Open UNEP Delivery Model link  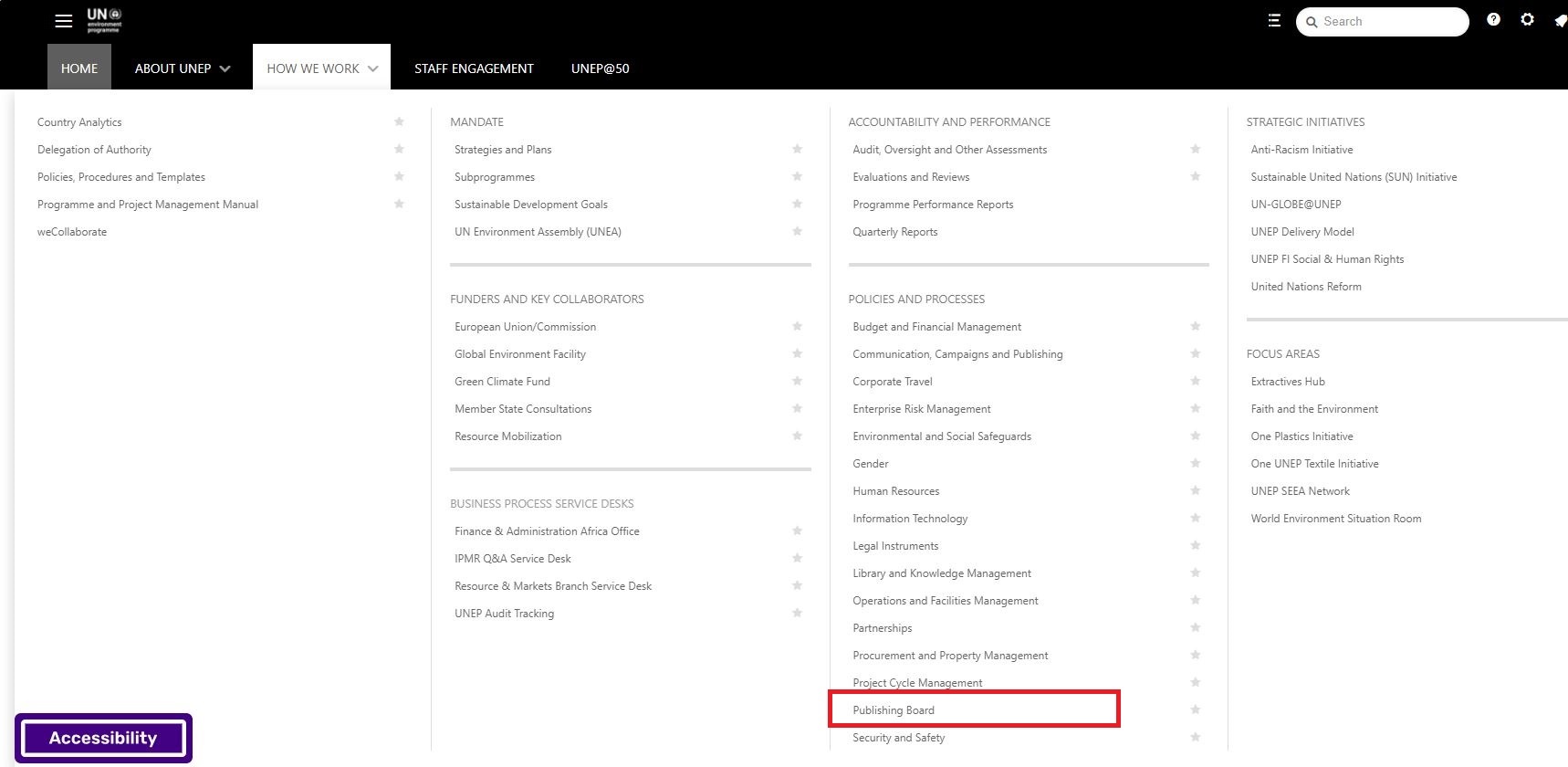1302,232
